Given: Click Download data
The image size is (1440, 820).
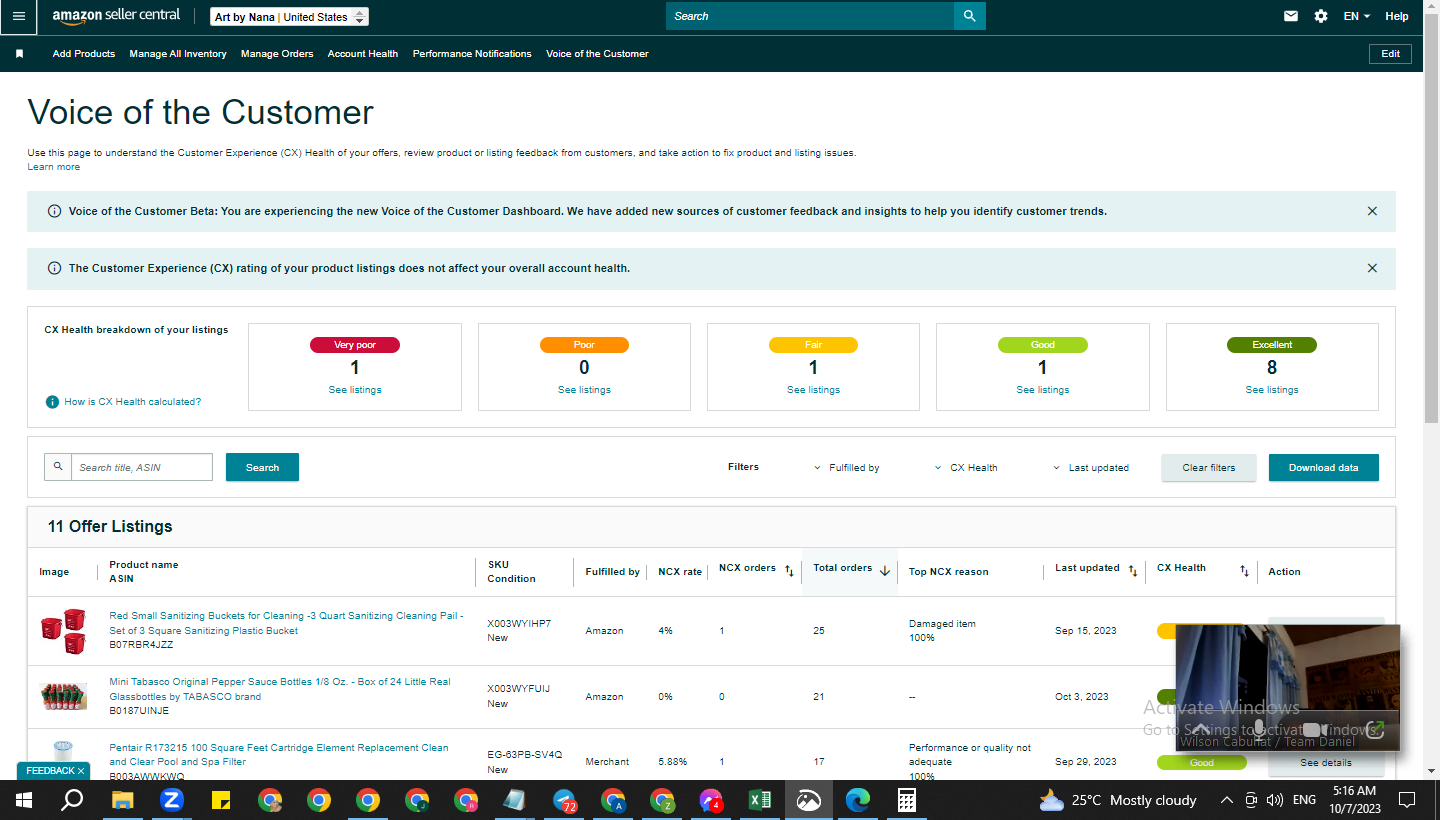Looking at the screenshot, I should click(1323, 467).
